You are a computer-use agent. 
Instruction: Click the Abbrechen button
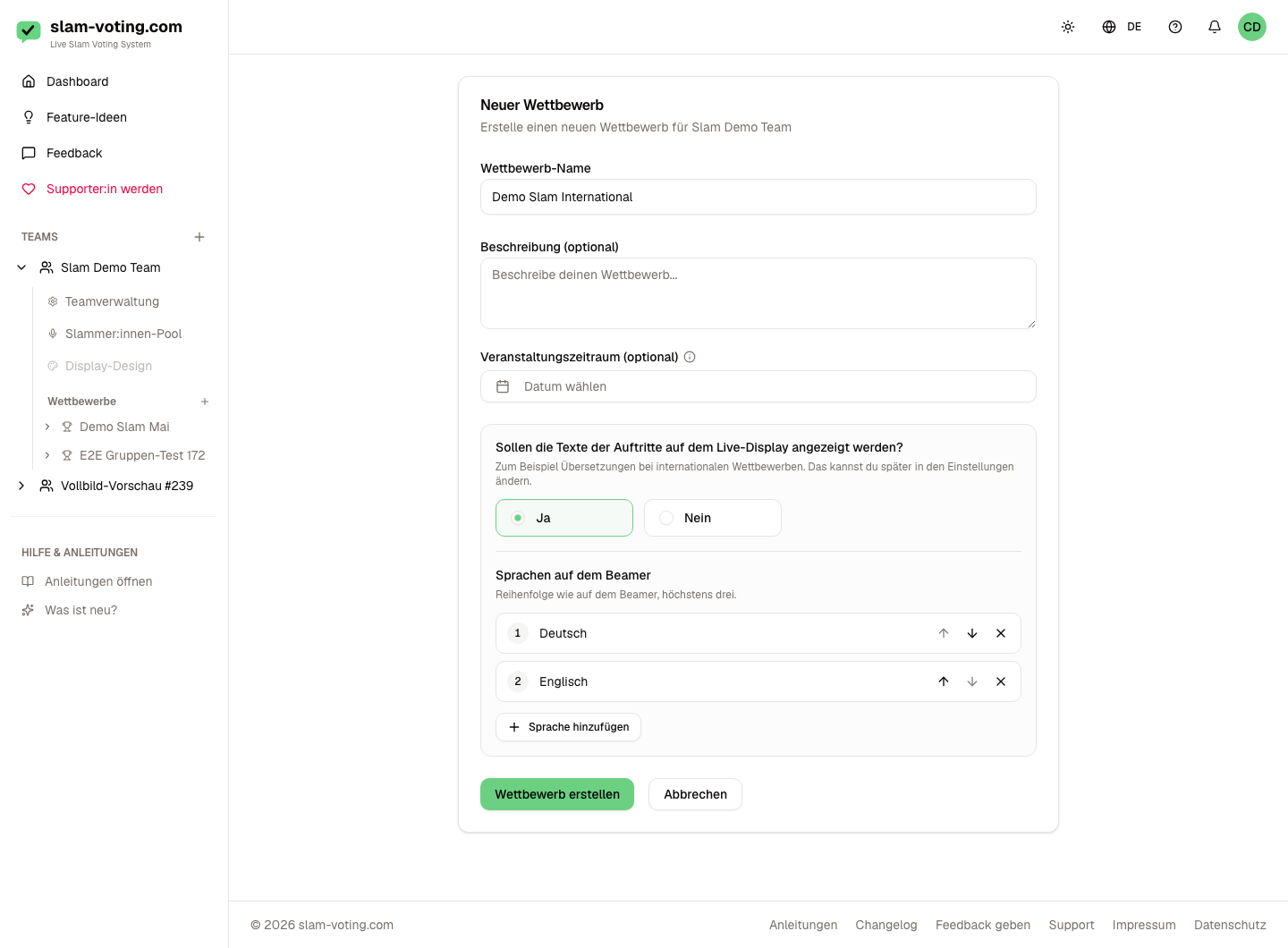click(695, 794)
